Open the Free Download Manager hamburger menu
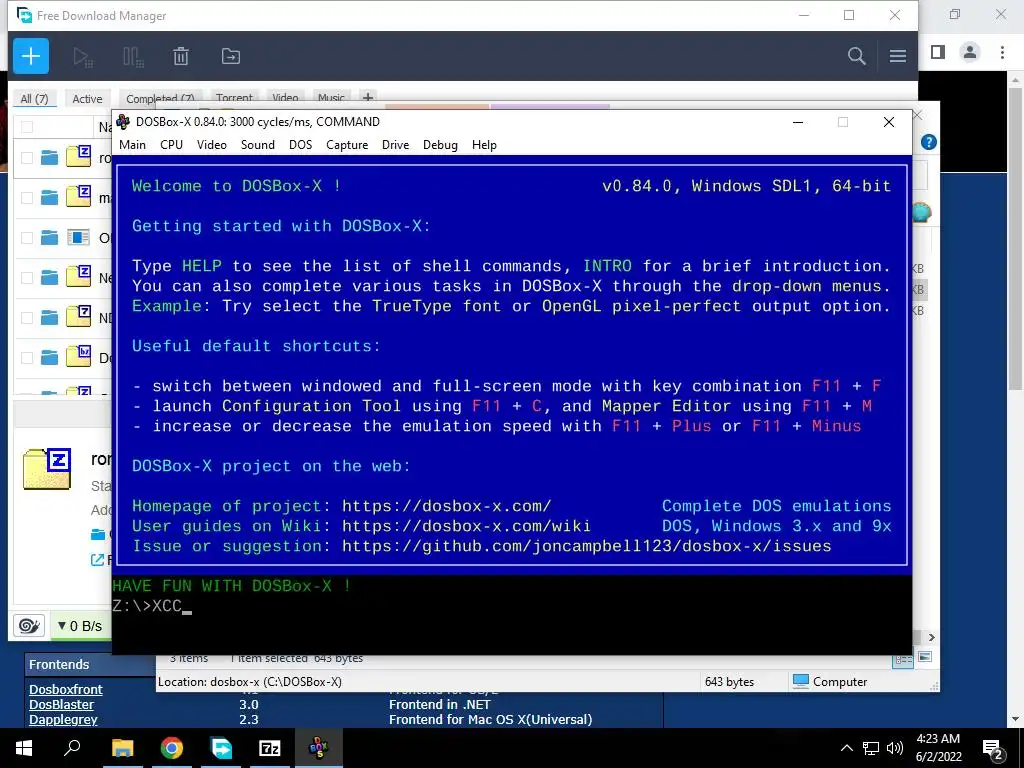 point(897,56)
